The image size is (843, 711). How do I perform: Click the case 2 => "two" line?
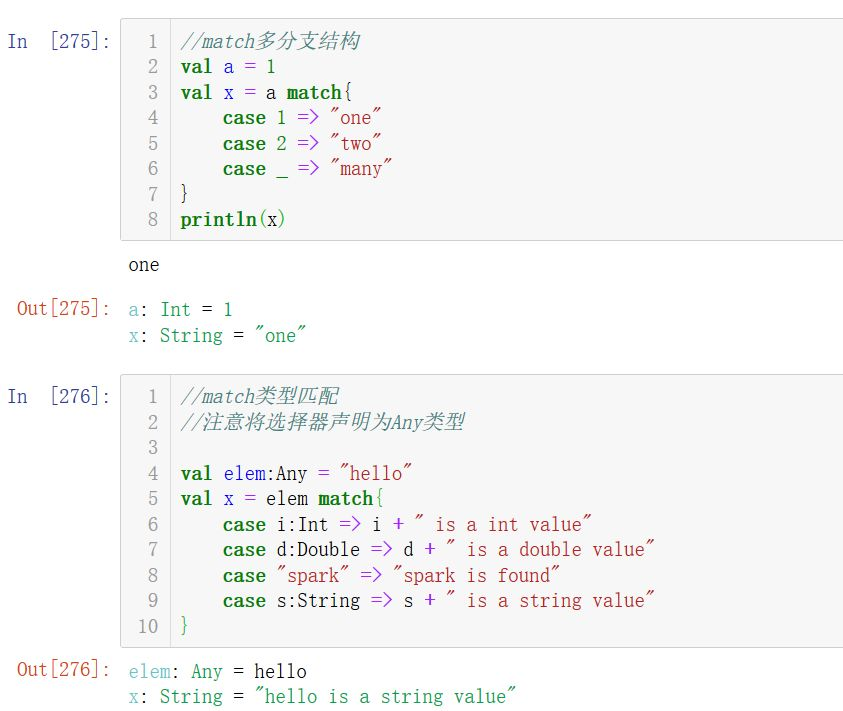point(303,143)
